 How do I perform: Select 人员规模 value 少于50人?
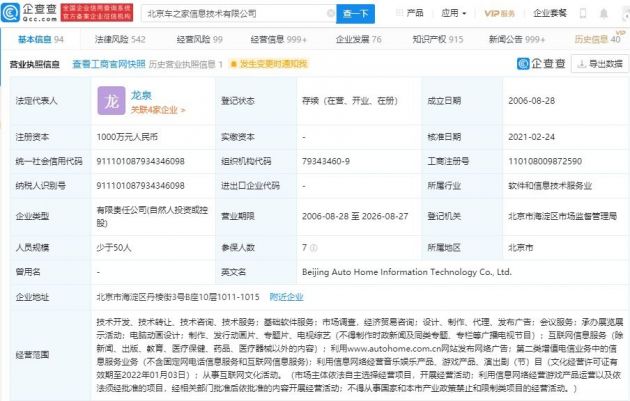(114, 248)
